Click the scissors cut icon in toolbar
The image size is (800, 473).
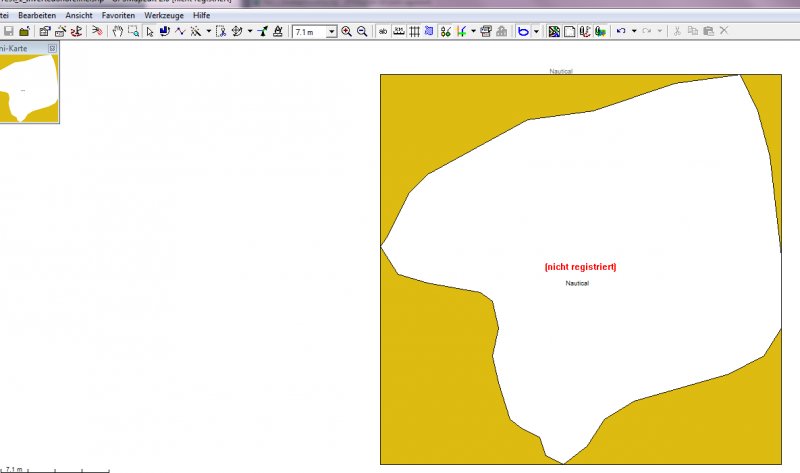click(677, 32)
